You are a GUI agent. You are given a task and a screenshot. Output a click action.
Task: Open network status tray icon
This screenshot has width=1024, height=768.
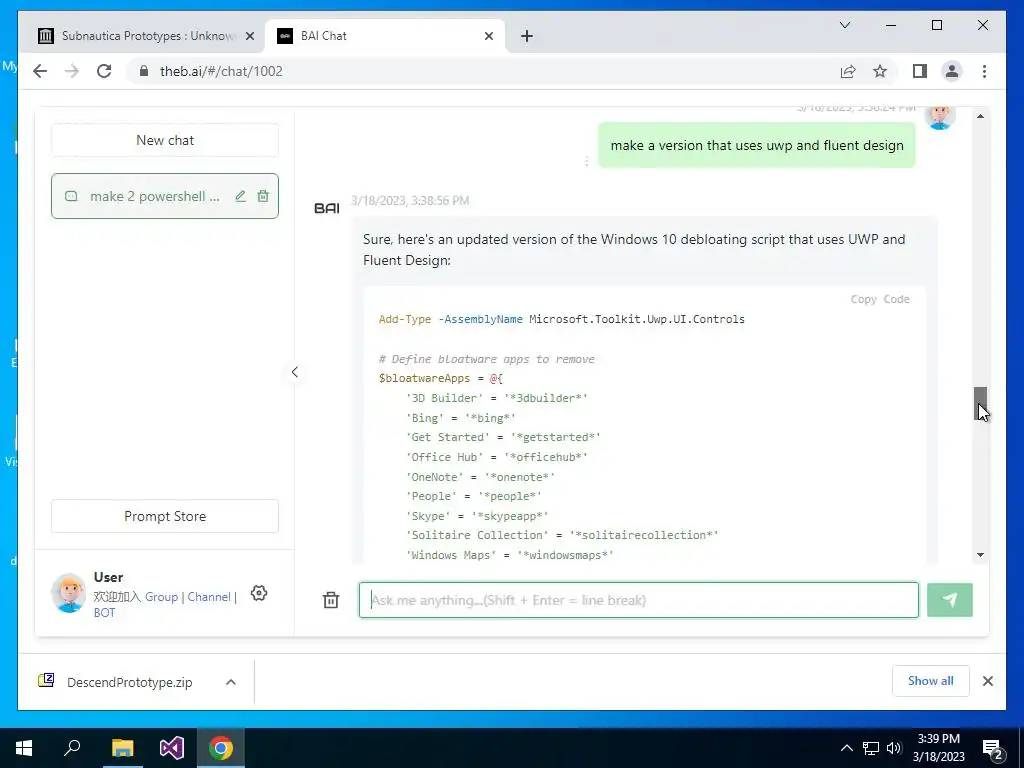871,748
